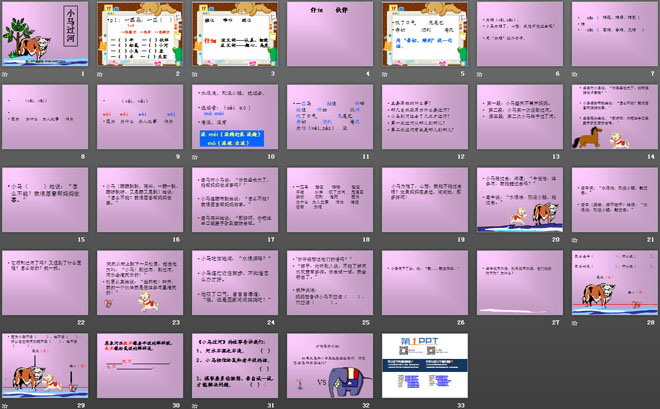
Task: Select slide 21 thumbnail
Action: tap(615, 200)
